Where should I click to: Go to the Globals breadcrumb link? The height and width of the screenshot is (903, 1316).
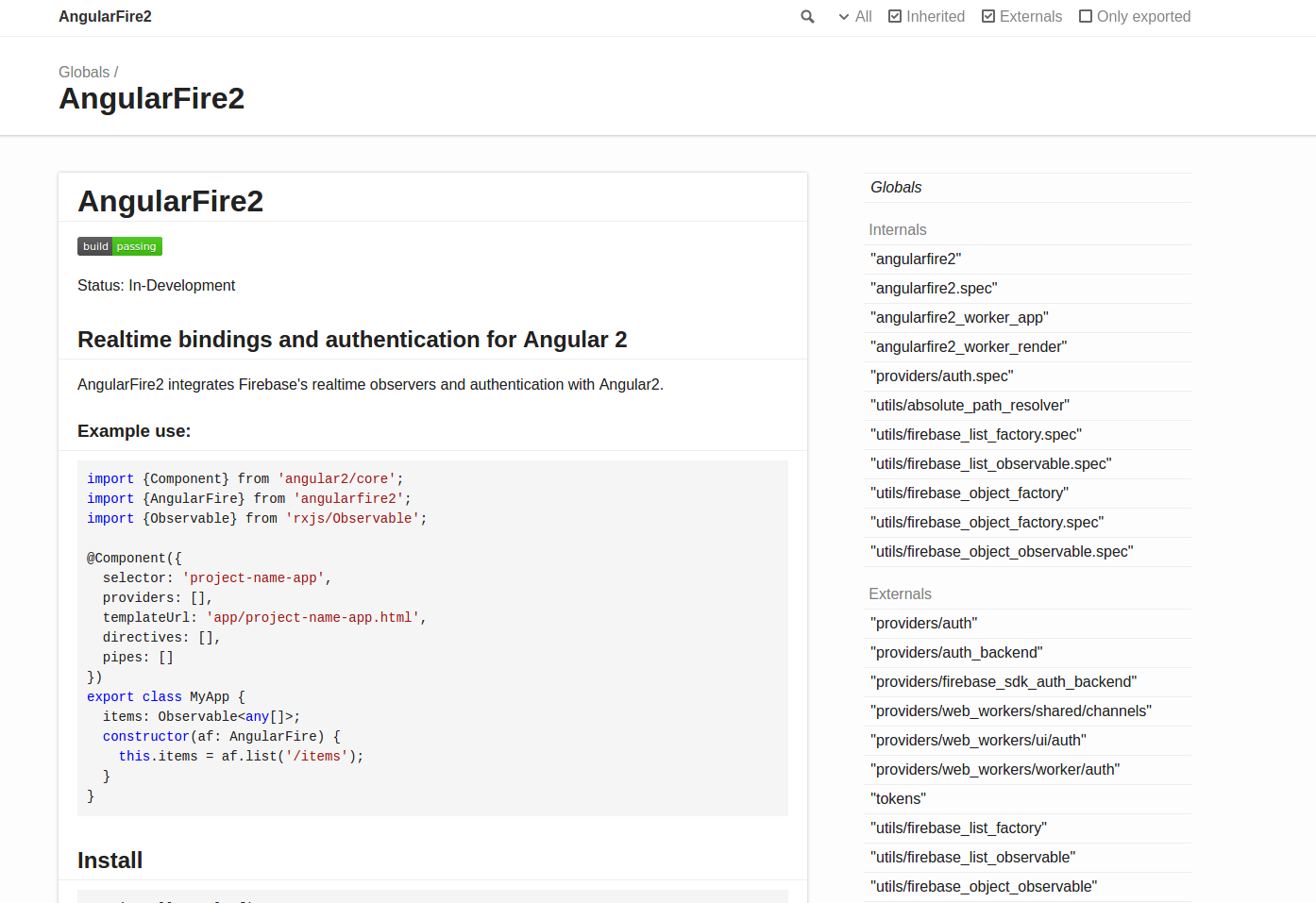pos(84,72)
